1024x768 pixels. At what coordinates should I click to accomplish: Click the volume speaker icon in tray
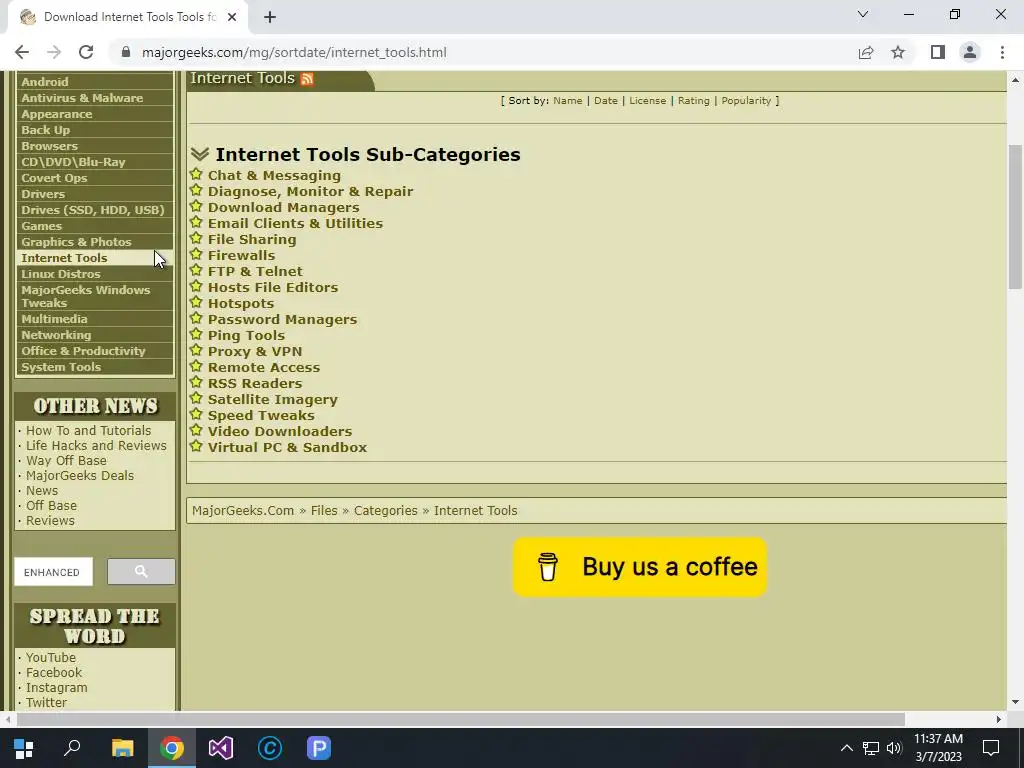click(x=894, y=748)
